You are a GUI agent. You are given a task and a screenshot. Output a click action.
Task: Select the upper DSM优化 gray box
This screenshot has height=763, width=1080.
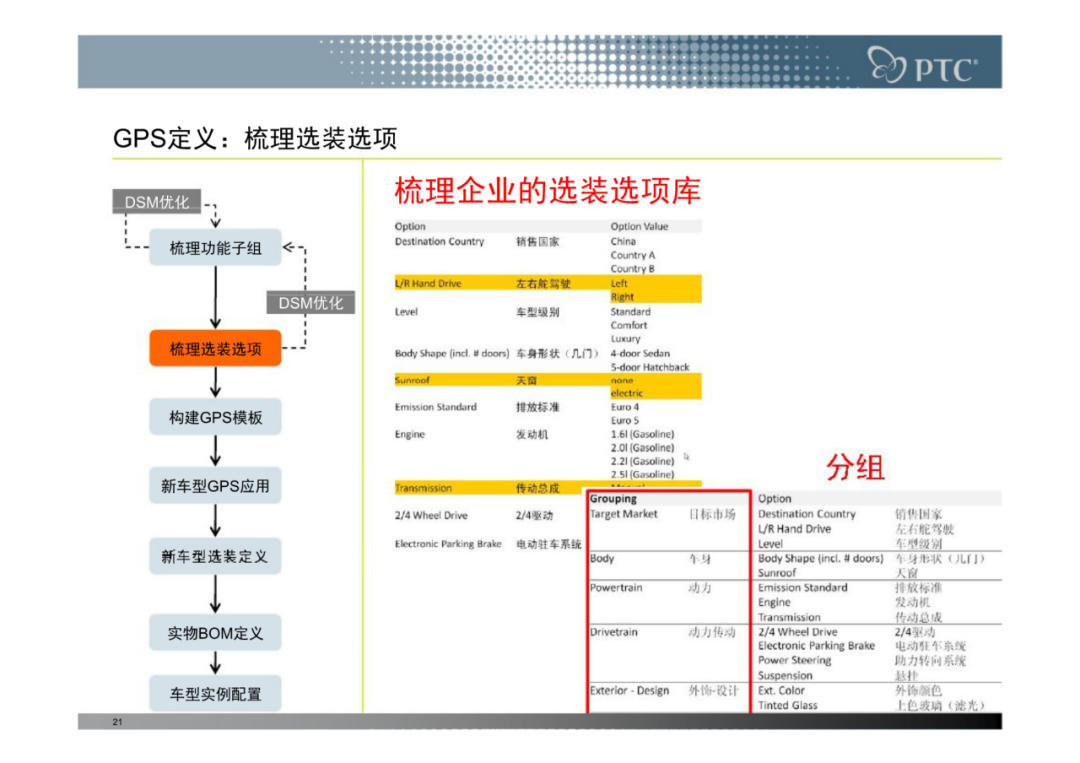156,202
